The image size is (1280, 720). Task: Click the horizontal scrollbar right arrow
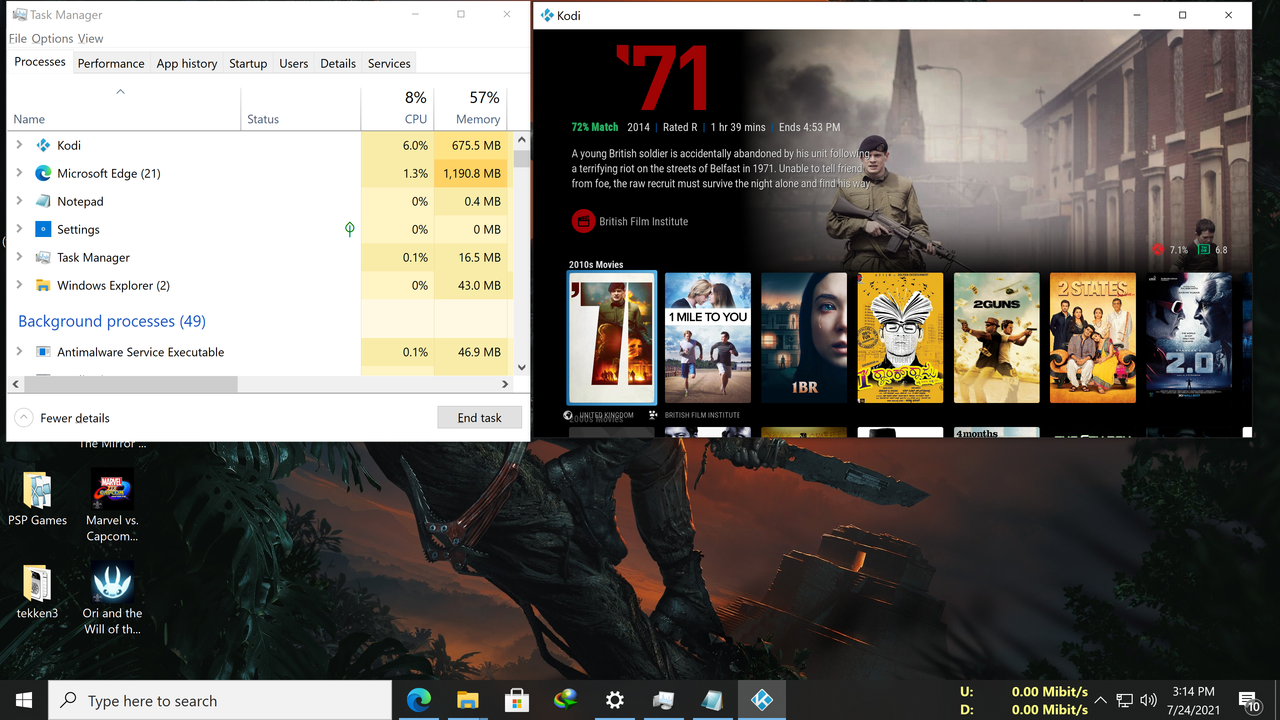coord(505,384)
